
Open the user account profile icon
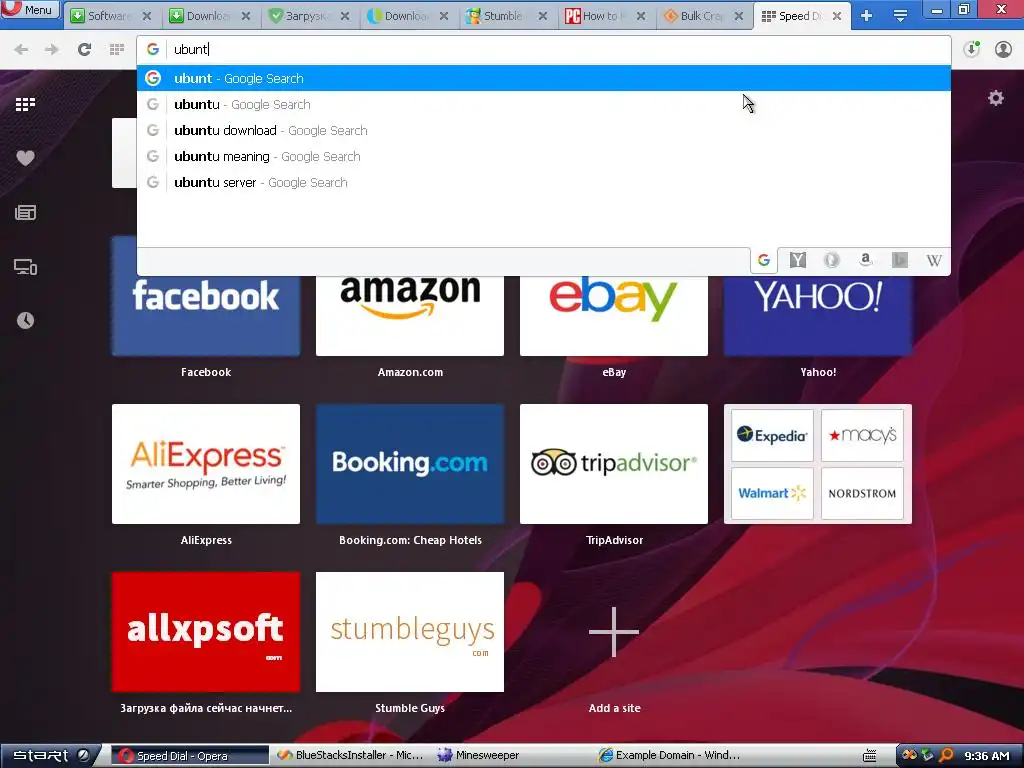1003,49
